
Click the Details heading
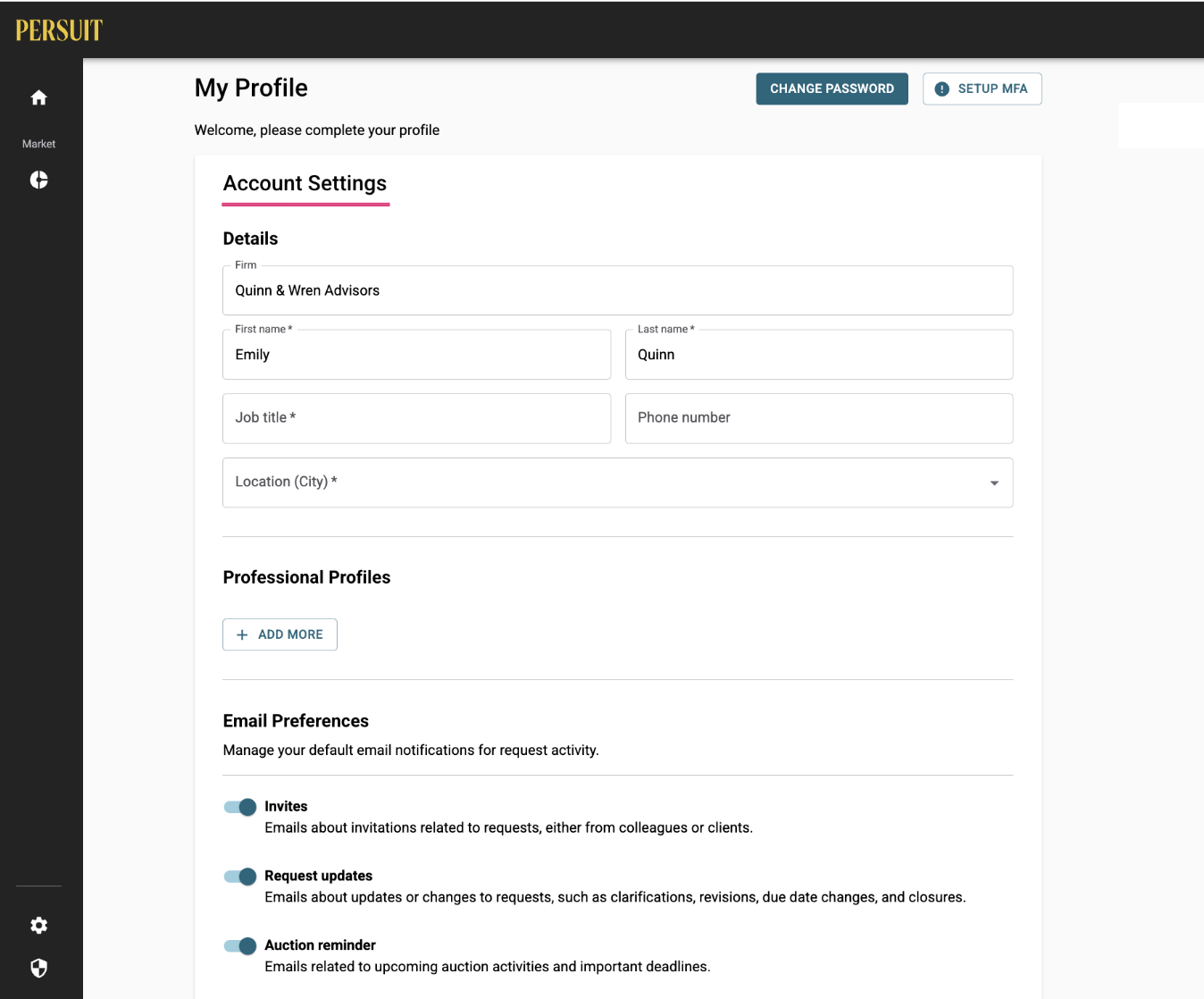250,239
